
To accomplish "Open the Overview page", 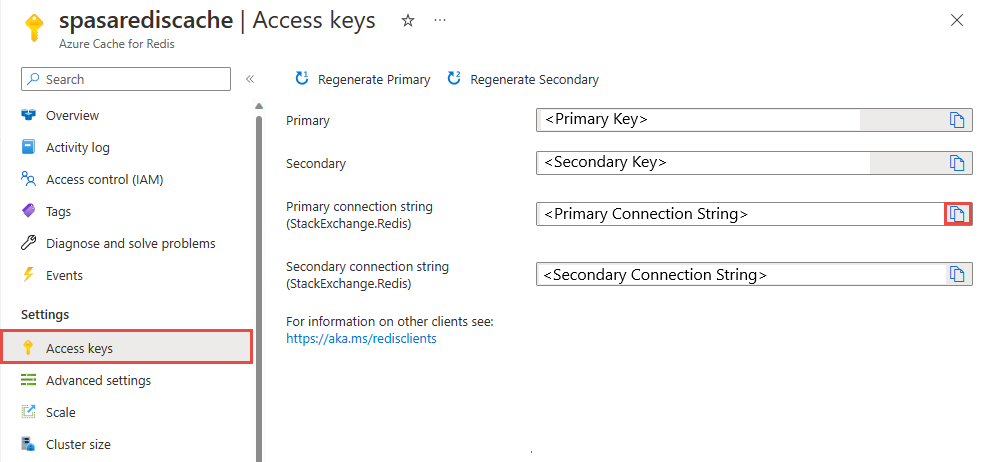I will [x=72, y=115].
